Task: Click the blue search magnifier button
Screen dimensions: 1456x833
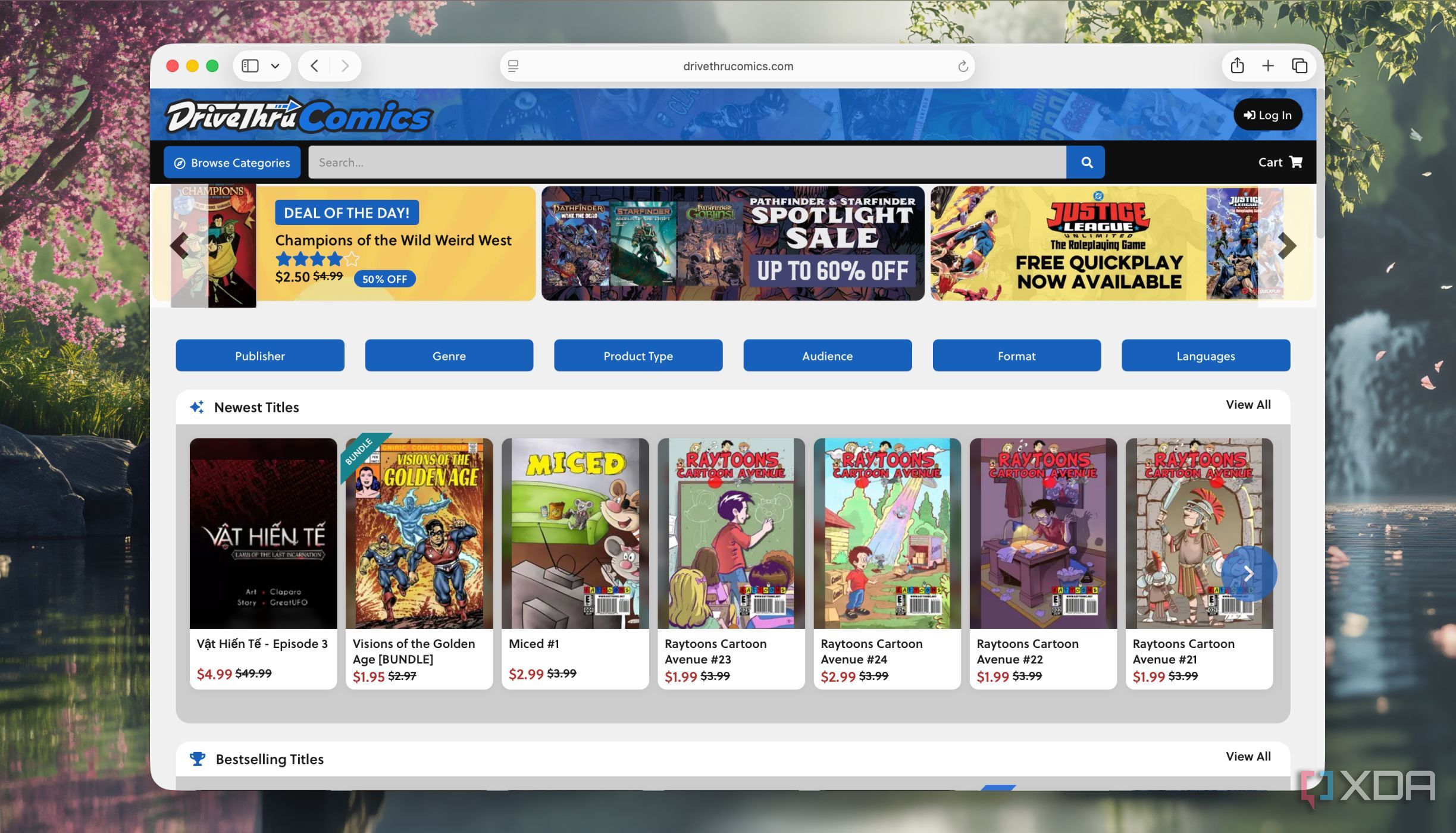Action: click(1086, 162)
